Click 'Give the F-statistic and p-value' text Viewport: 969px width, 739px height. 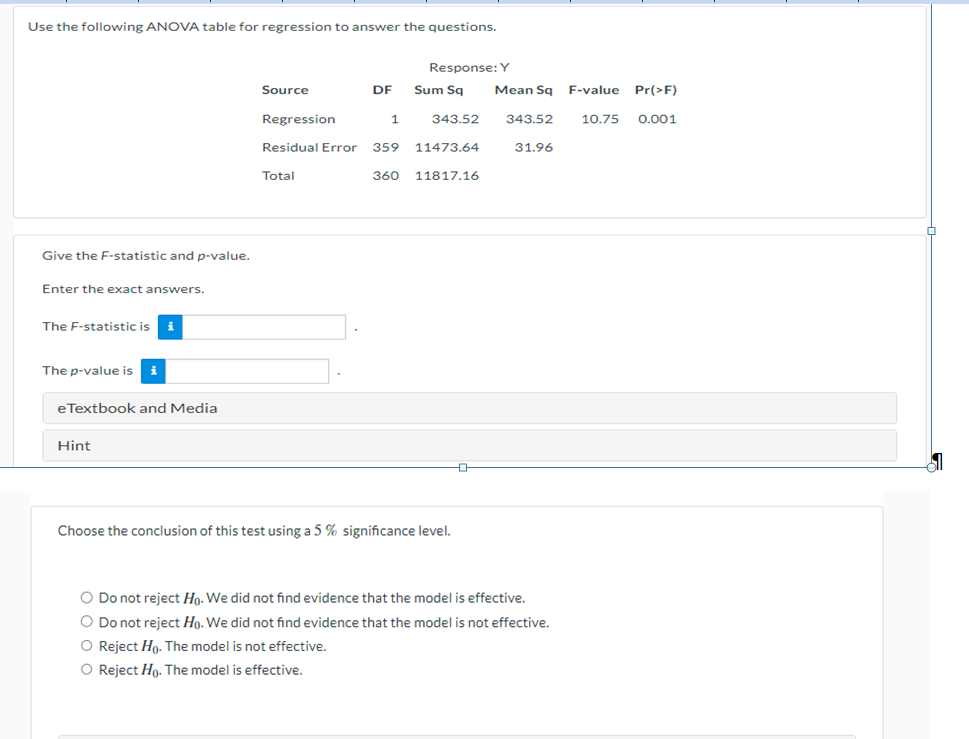click(x=146, y=256)
